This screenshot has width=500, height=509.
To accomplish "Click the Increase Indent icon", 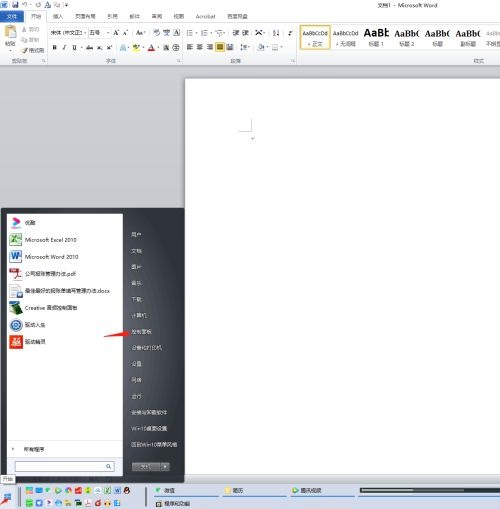I will (x=246, y=33).
